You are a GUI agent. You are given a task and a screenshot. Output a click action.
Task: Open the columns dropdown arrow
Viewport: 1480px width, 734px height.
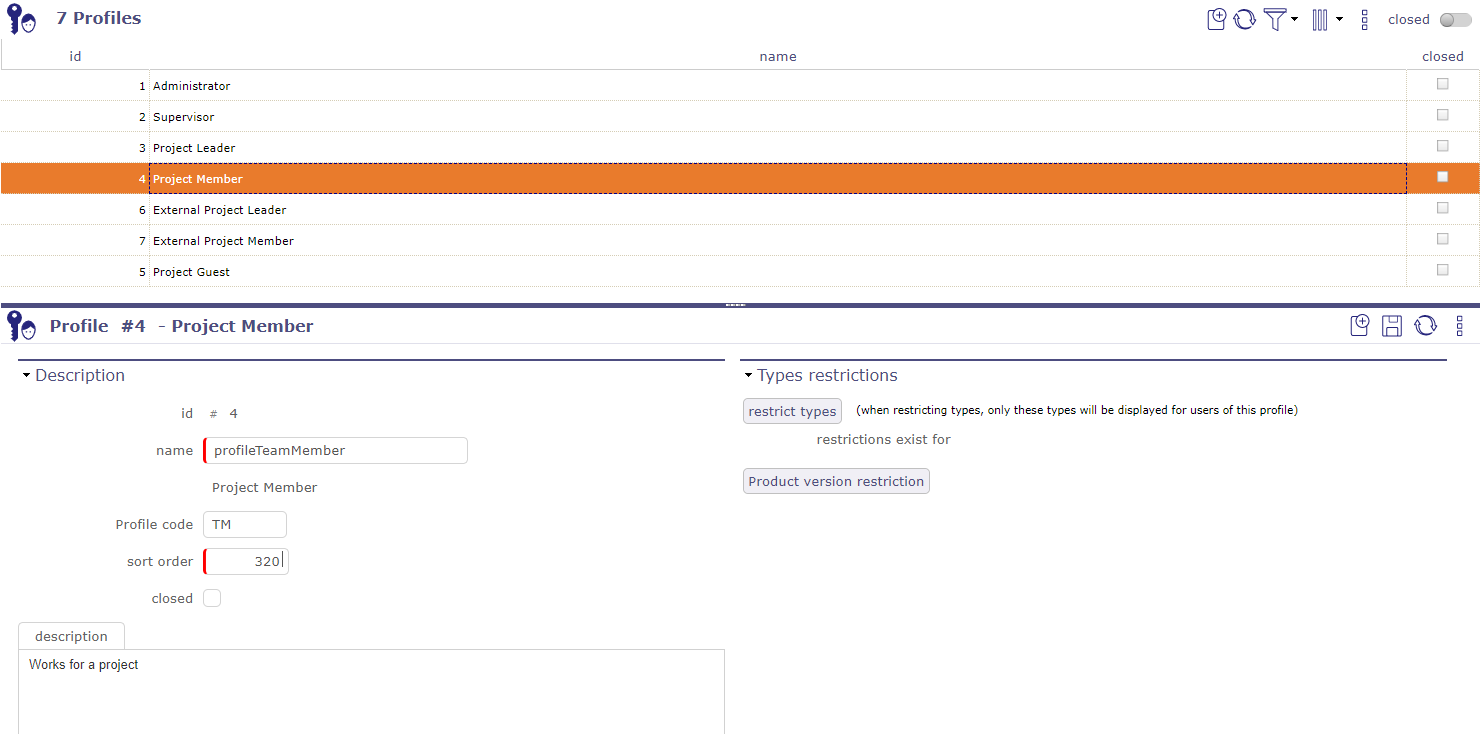point(1339,19)
